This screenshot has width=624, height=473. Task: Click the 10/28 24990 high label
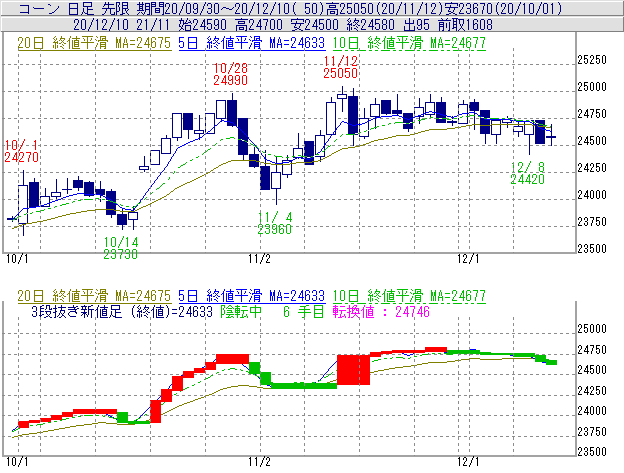point(230,74)
